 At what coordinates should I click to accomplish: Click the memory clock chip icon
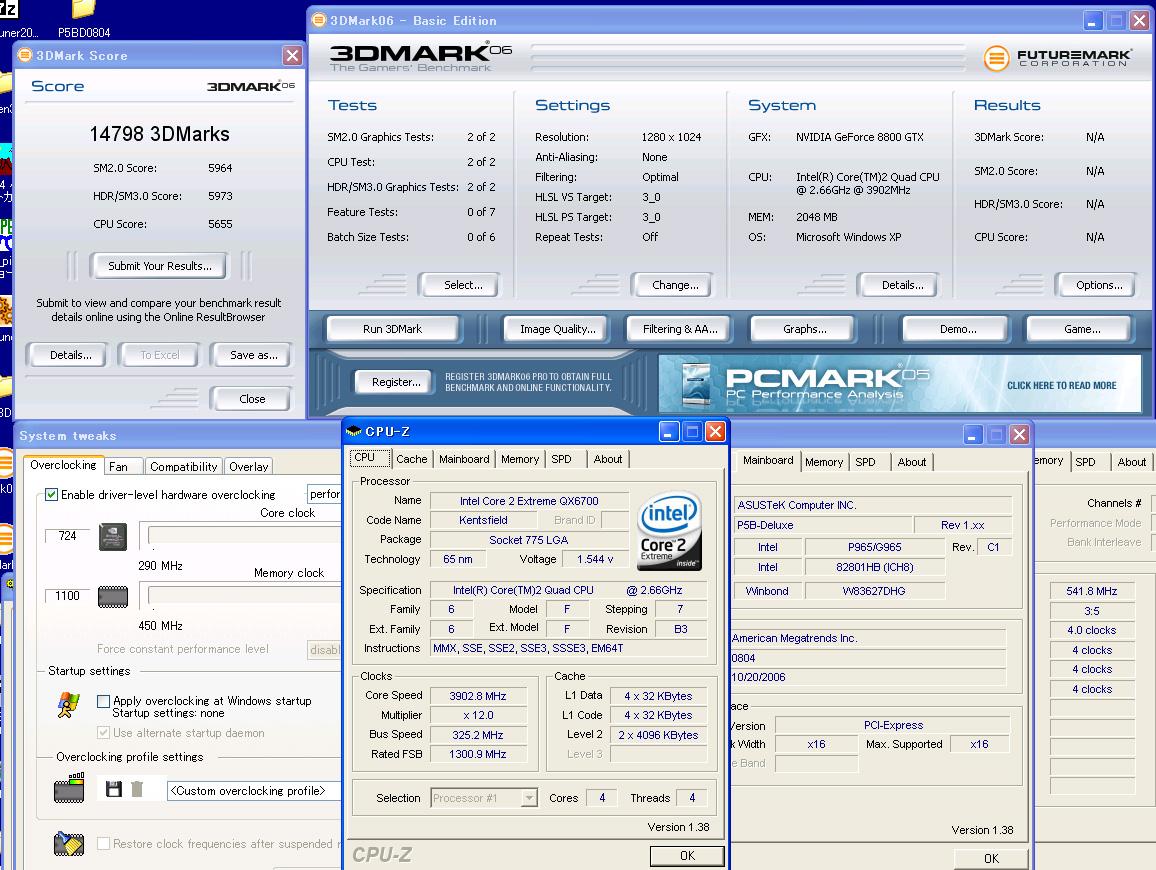[x=113, y=596]
